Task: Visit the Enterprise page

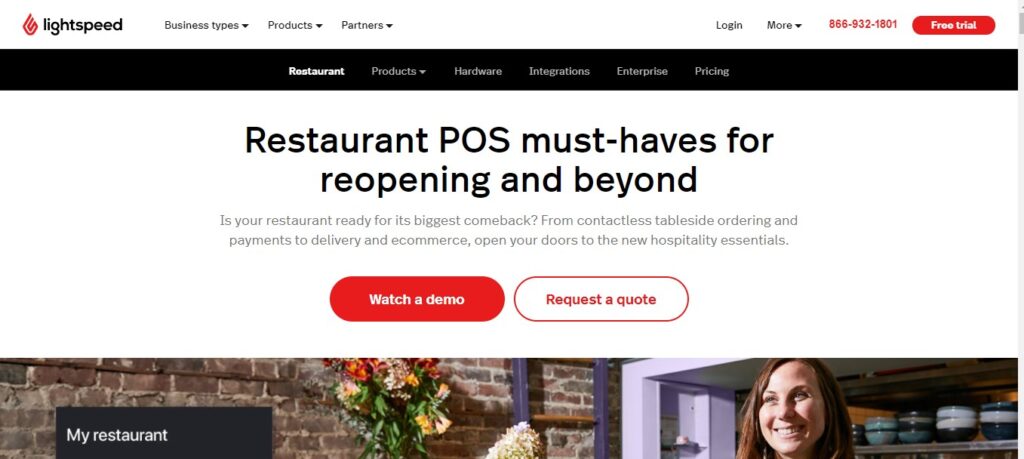Action: pyautogui.click(x=642, y=71)
